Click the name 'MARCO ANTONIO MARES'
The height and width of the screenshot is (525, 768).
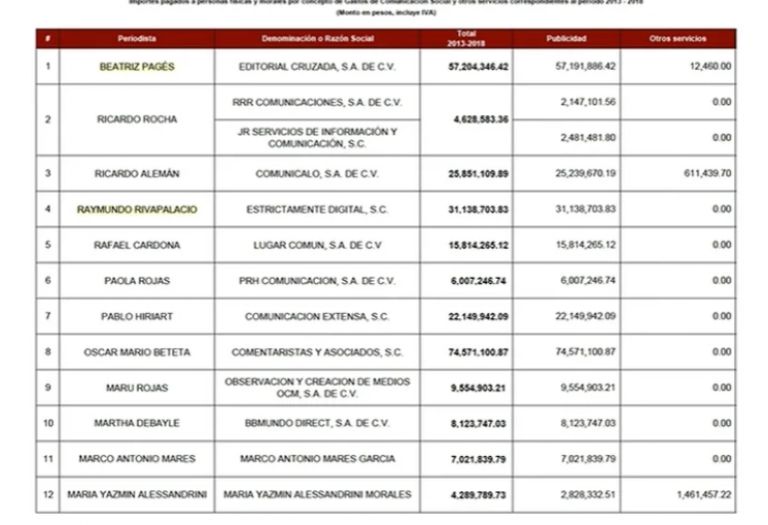point(137,459)
